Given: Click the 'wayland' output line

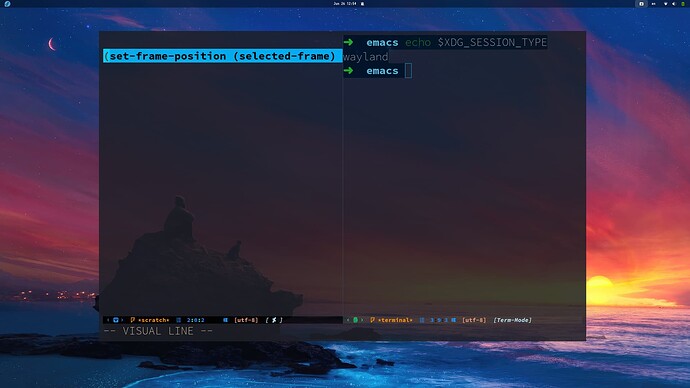Looking at the screenshot, I should tap(366, 56).
